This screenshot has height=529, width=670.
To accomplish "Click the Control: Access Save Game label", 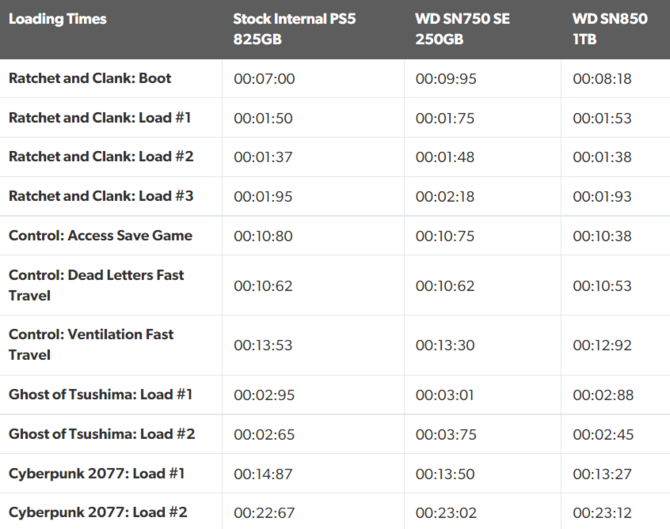I will click(100, 235).
